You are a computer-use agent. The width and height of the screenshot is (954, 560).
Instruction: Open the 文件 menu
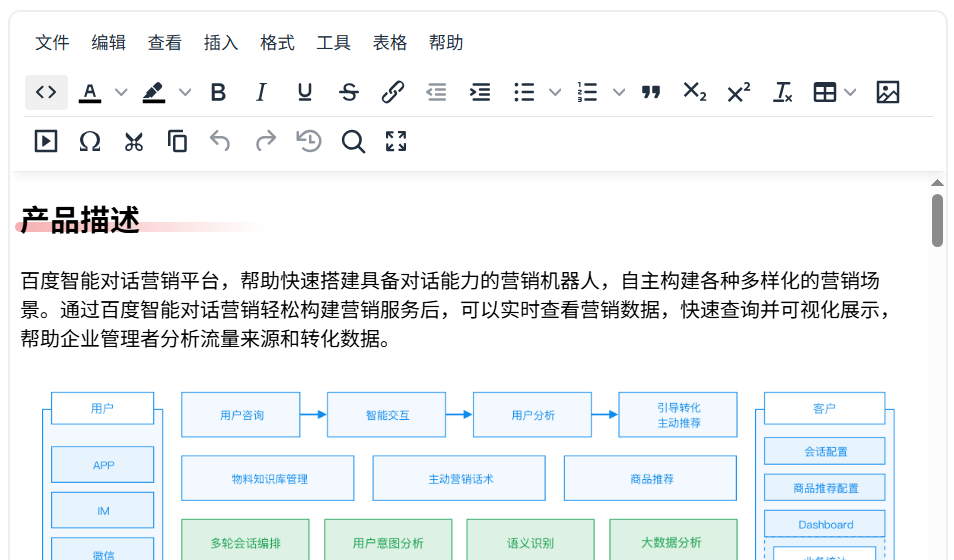coord(52,43)
